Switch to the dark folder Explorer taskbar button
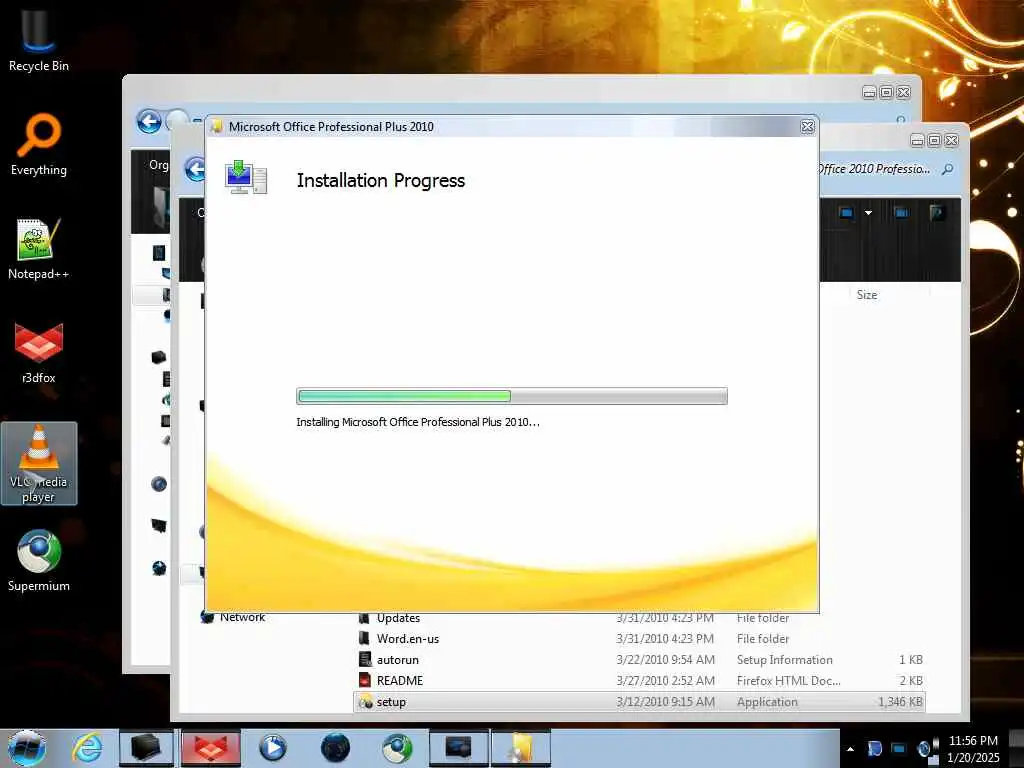Viewport: 1024px width, 768px height. (146, 748)
